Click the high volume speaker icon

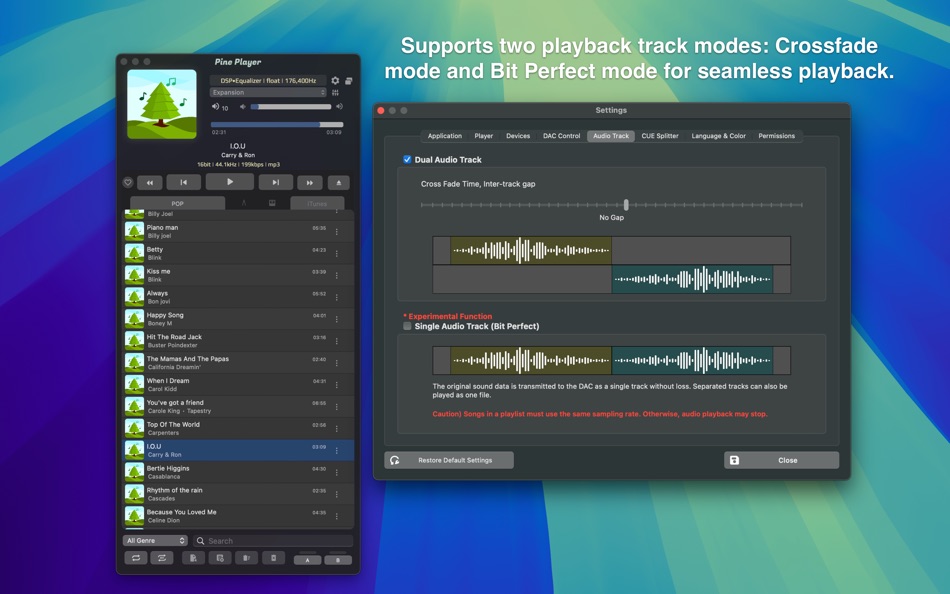coord(339,107)
